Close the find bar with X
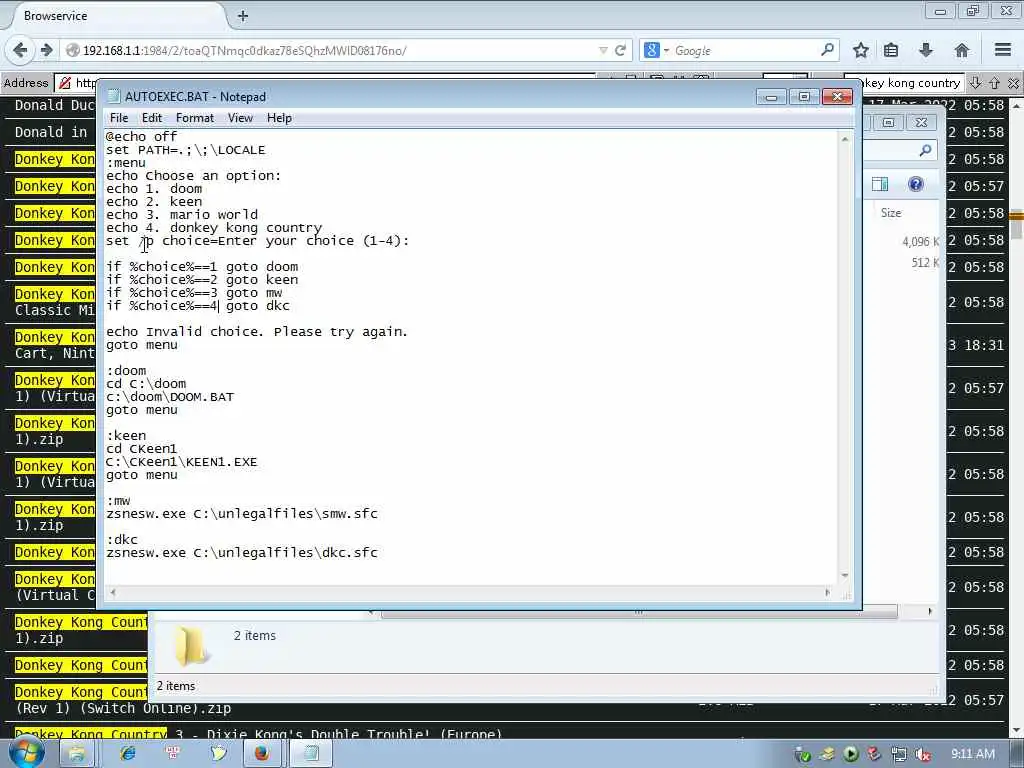This screenshot has width=1024, height=768. click(1013, 83)
